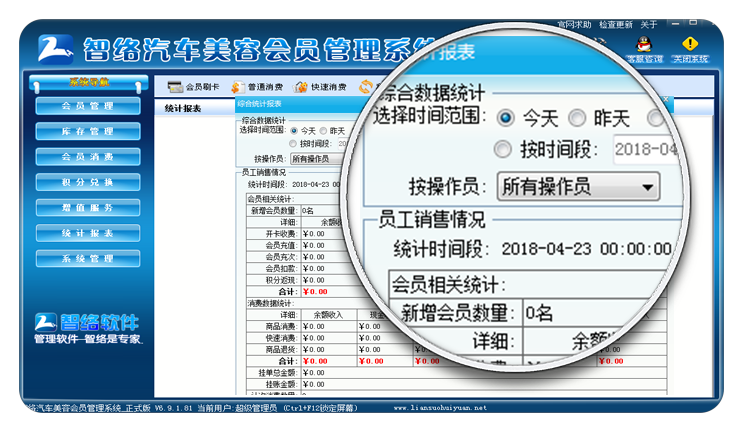
Task: Open the 关于 menu item
Action: 648,24
